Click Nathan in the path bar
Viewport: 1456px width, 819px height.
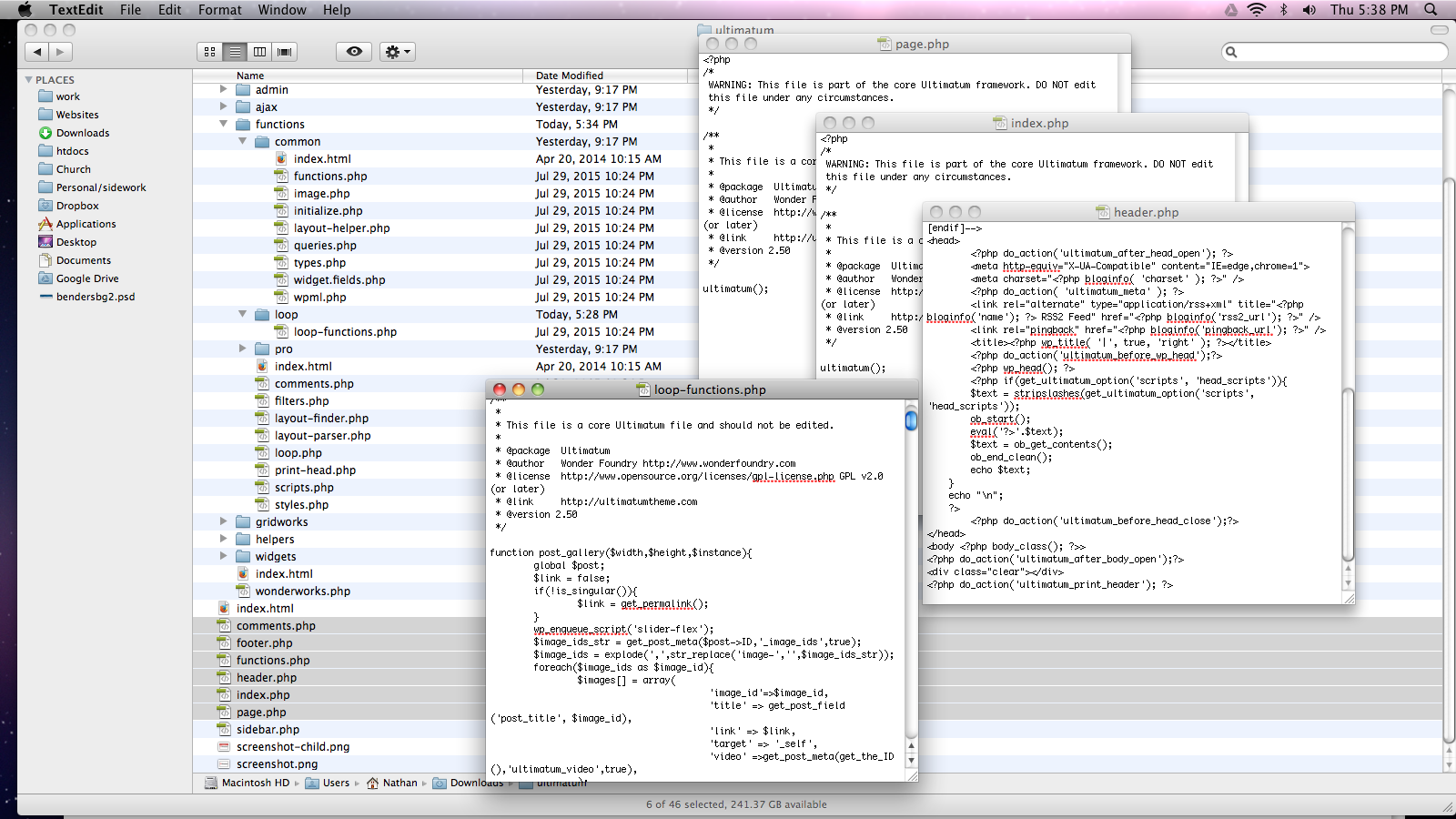(x=391, y=783)
